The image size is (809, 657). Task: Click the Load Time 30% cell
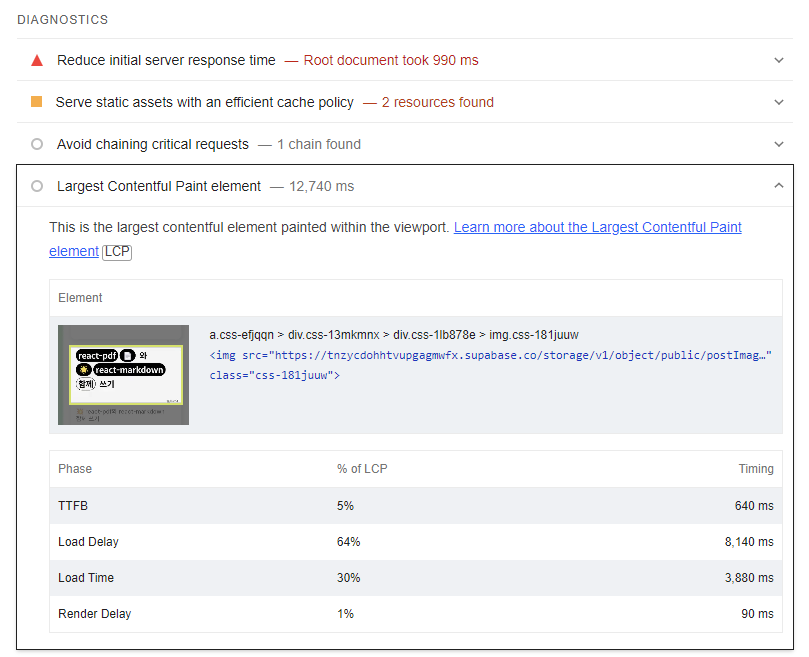tap(348, 578)
